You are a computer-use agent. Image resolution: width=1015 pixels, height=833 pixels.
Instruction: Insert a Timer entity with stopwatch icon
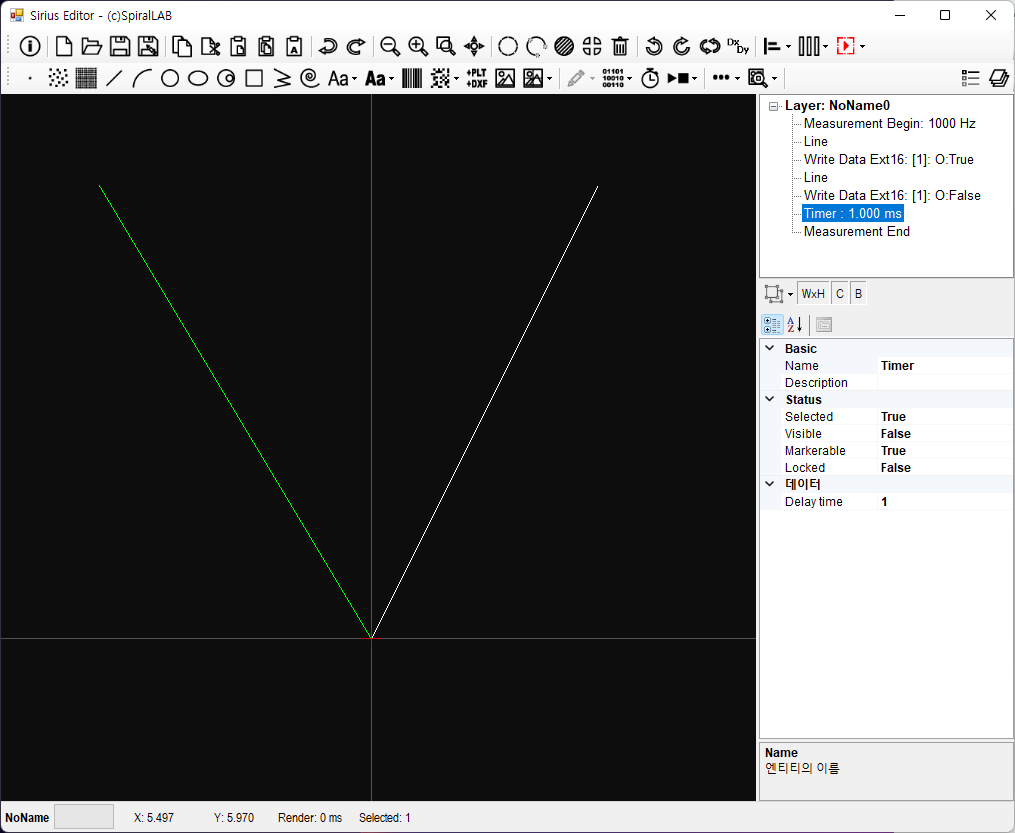coord(650,78)
